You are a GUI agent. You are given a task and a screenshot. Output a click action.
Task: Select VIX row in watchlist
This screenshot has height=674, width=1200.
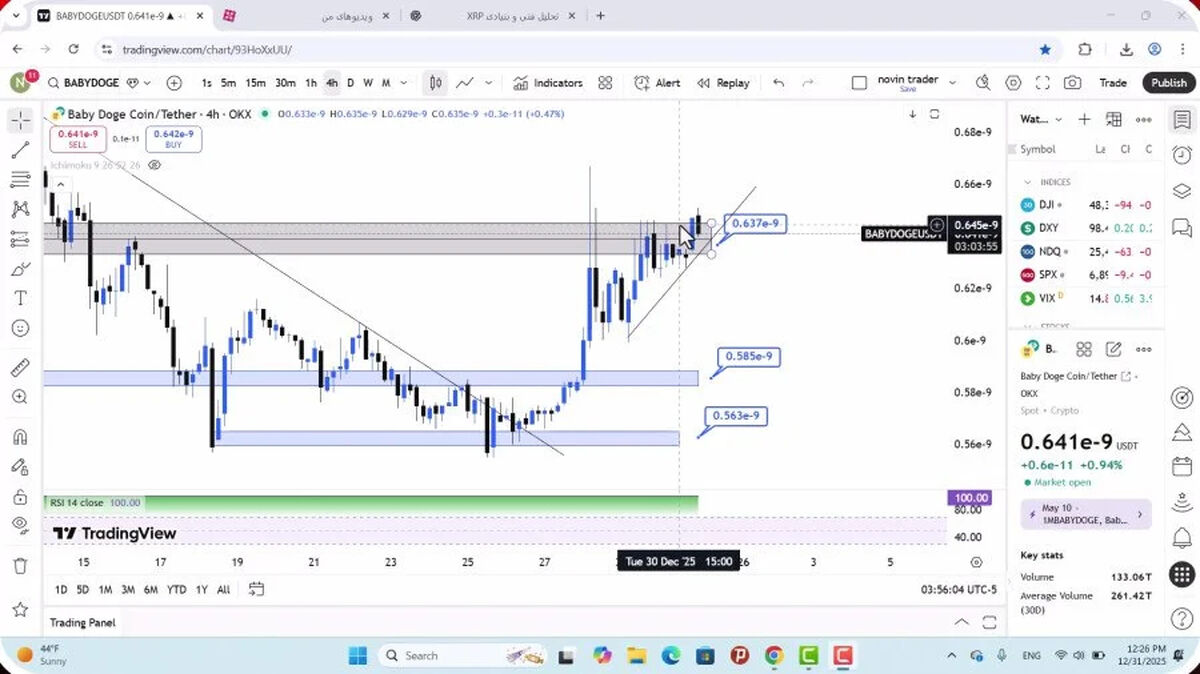click(x=1087, y=298)
